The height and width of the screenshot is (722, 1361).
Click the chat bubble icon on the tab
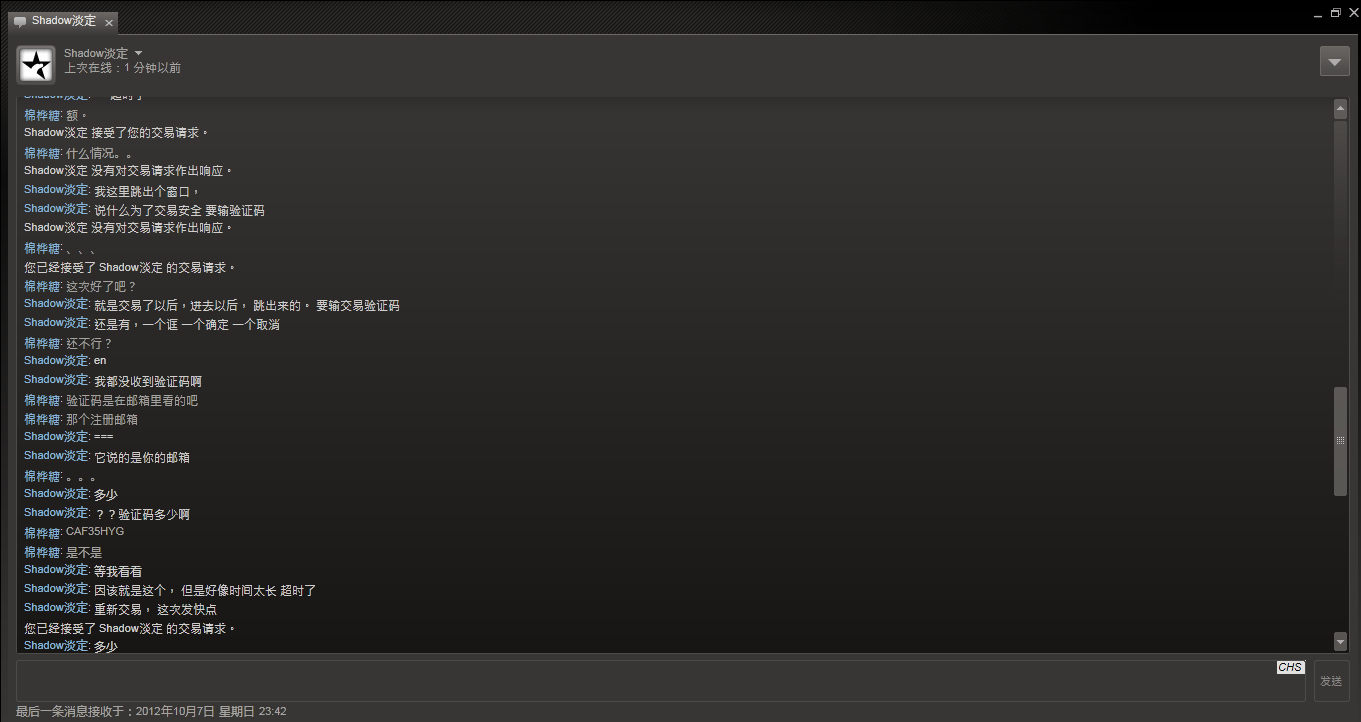(20, 22)
